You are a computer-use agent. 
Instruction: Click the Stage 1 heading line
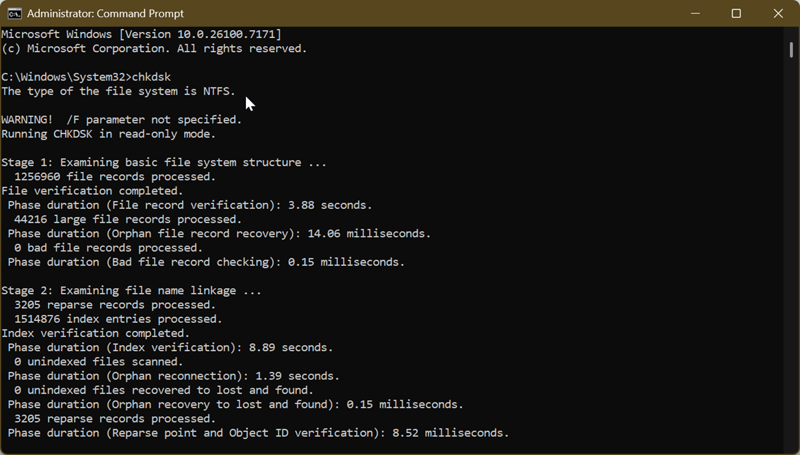(164, 162)
